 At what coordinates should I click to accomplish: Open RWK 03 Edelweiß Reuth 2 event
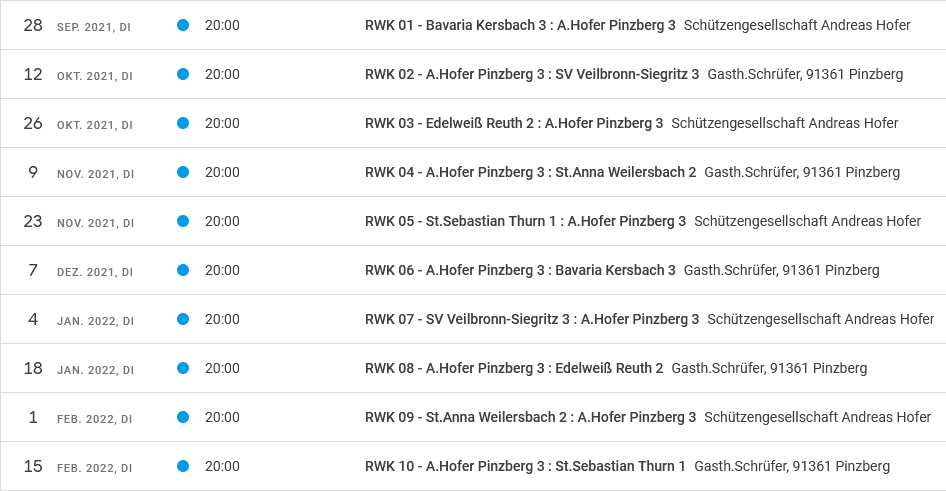point(513,123)
